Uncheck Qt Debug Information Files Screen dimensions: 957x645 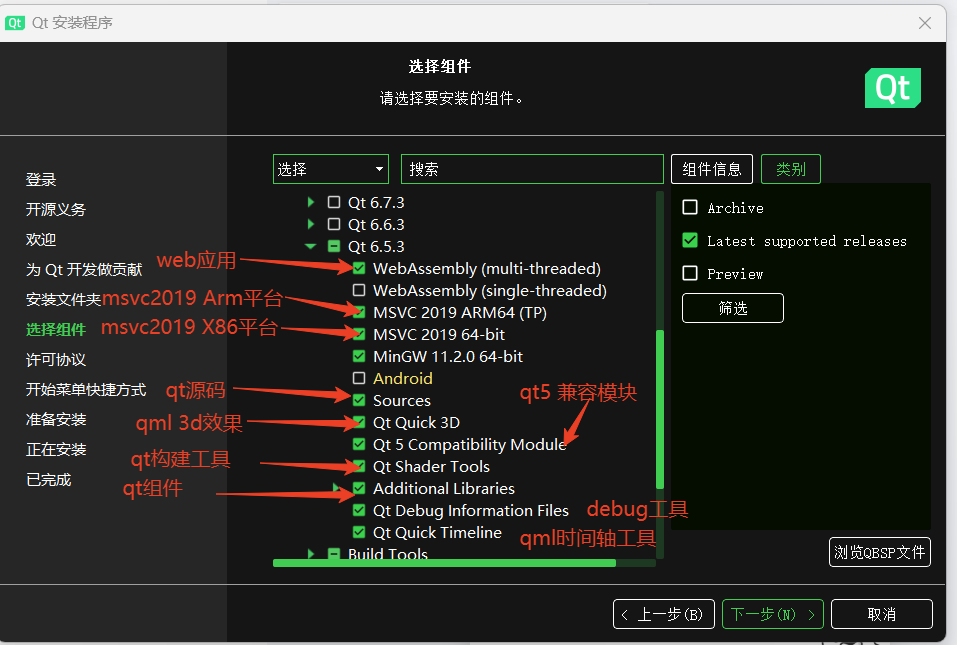359,510
